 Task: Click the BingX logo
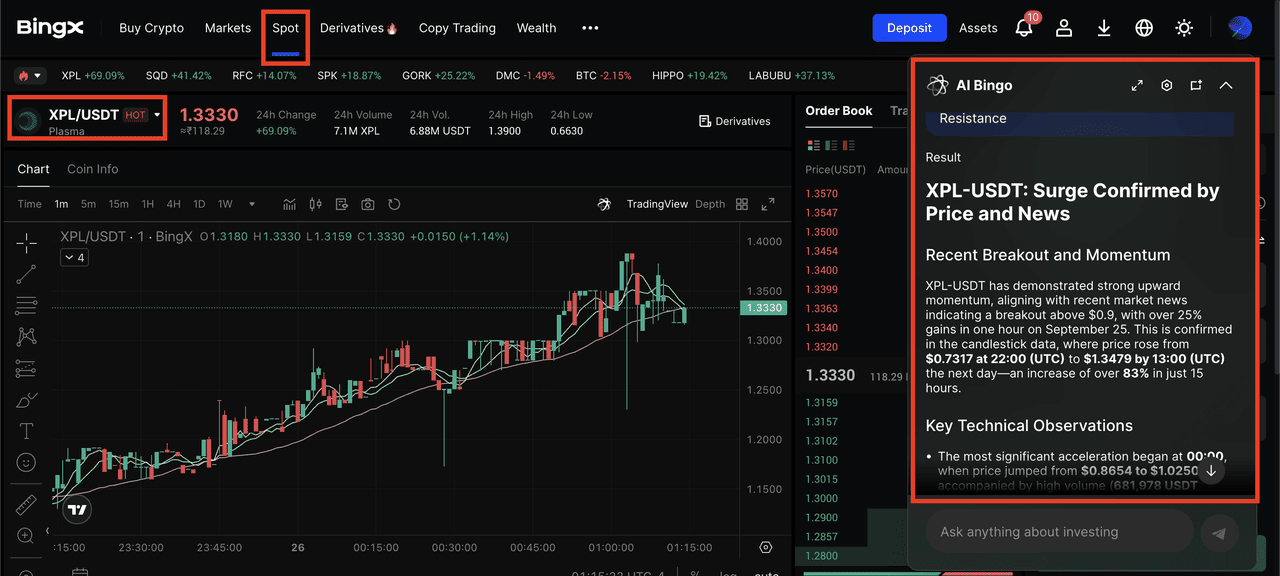50,28
